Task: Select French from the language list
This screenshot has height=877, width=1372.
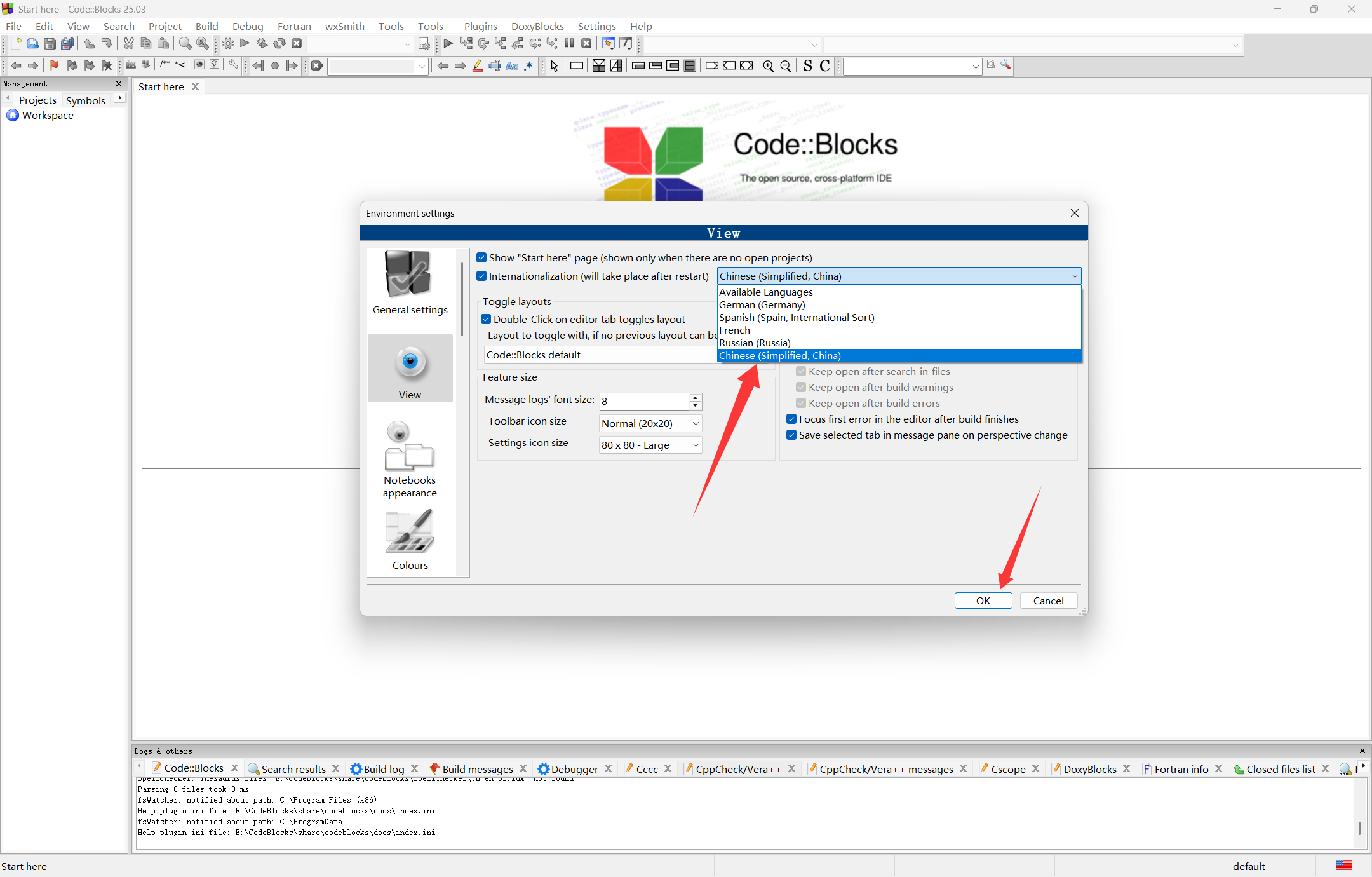Action: (x=735, y=330)
